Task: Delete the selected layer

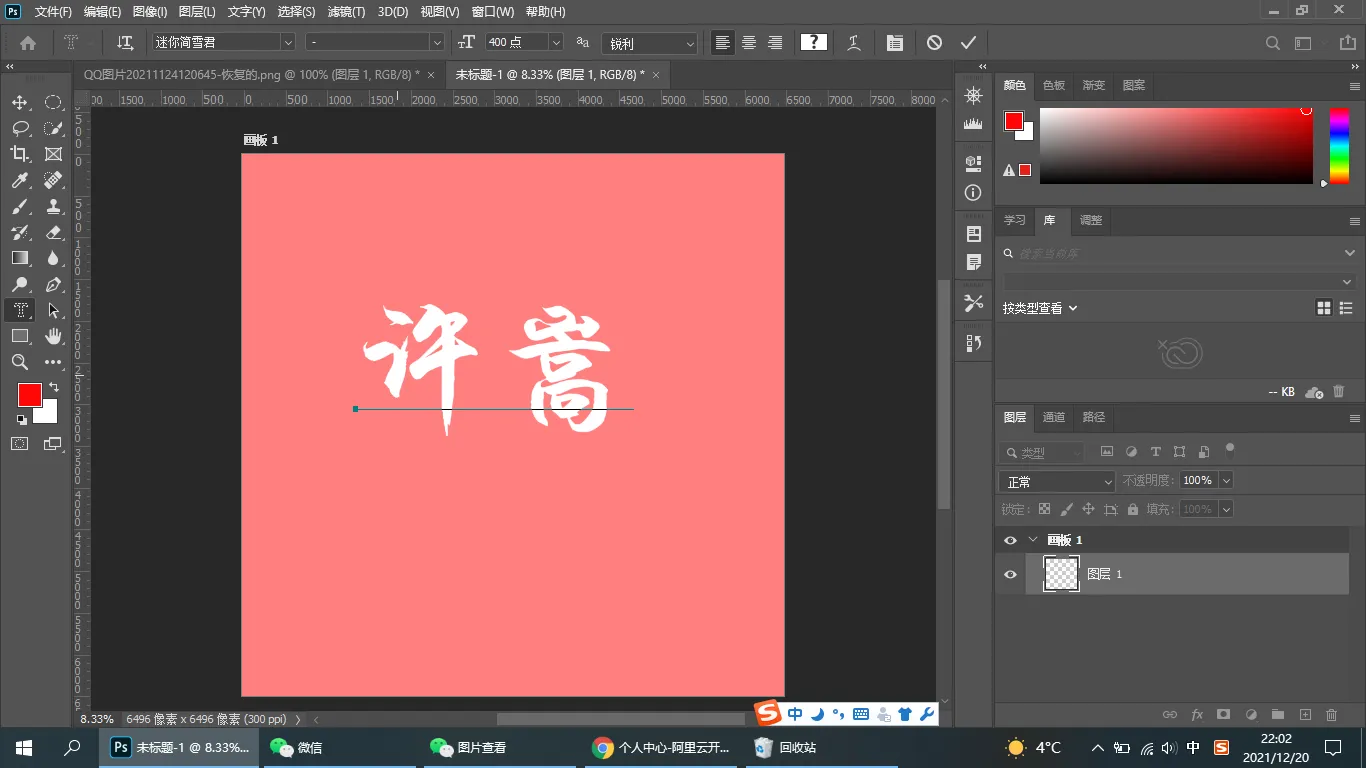Action: coord(1331,715)
